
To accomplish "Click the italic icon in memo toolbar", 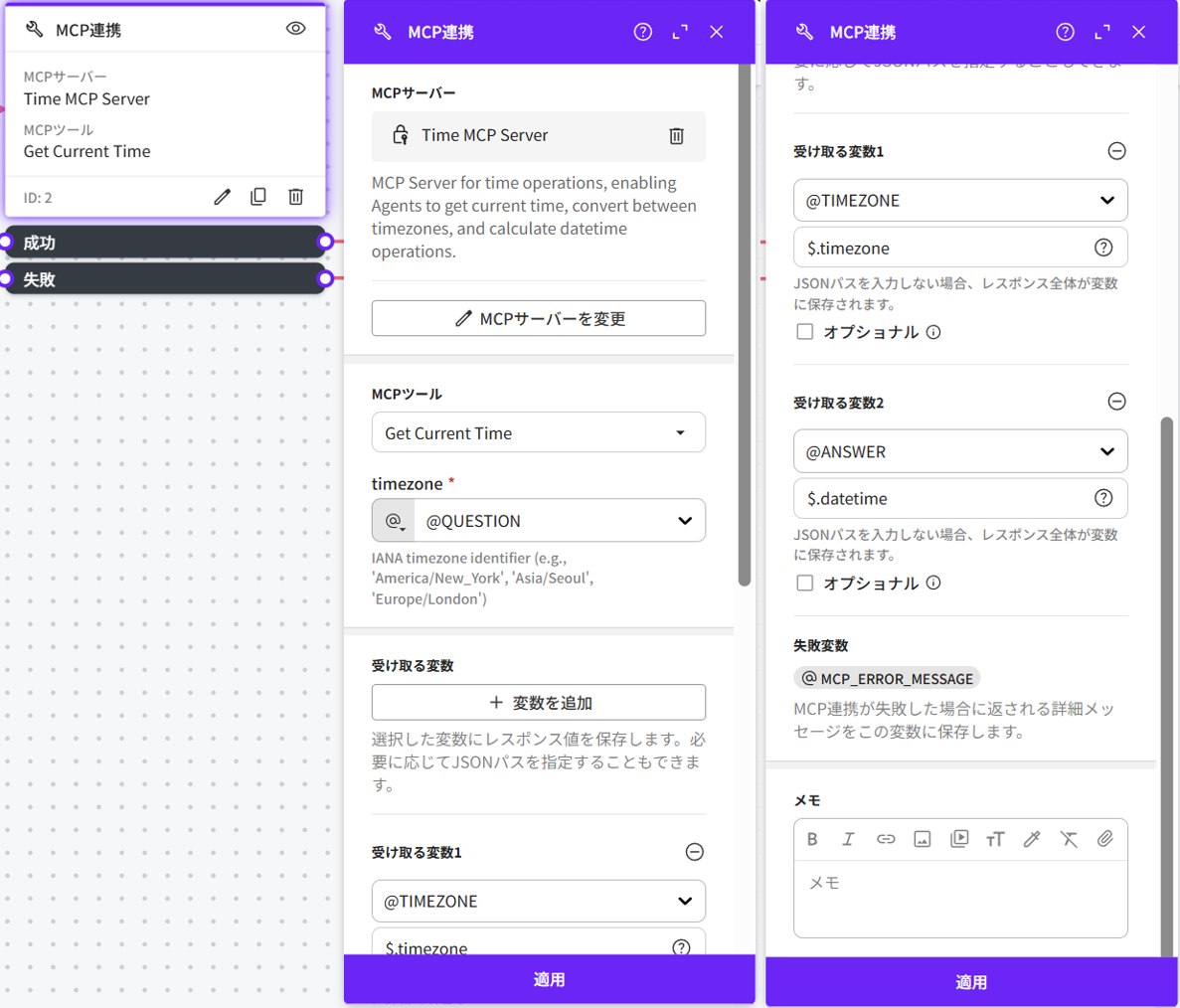I will pyautogui.click(x=848, y=839).
